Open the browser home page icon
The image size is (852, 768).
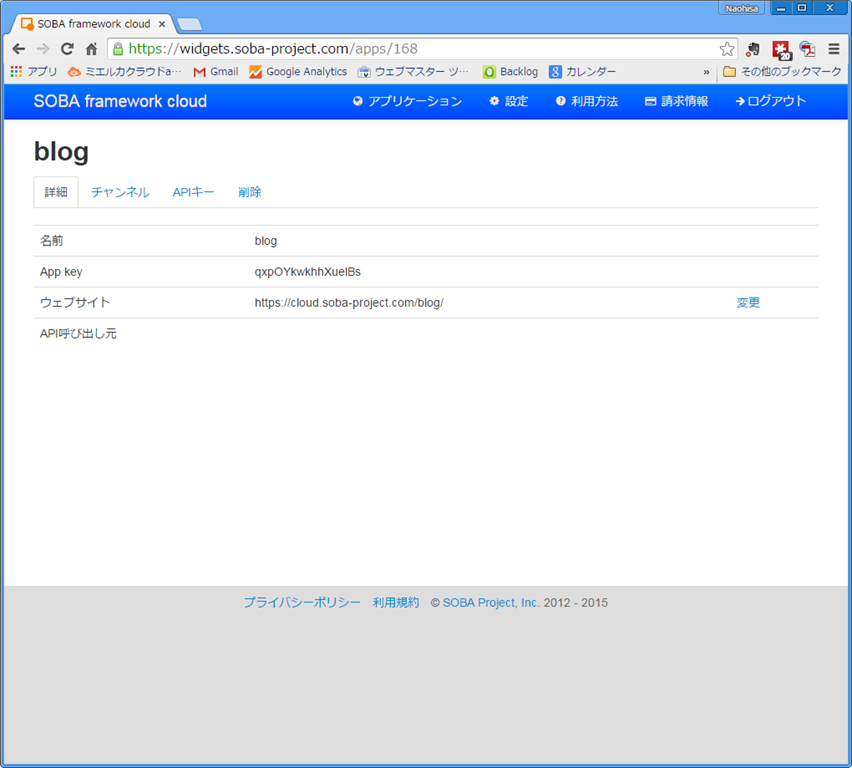(x=91, y=49)
